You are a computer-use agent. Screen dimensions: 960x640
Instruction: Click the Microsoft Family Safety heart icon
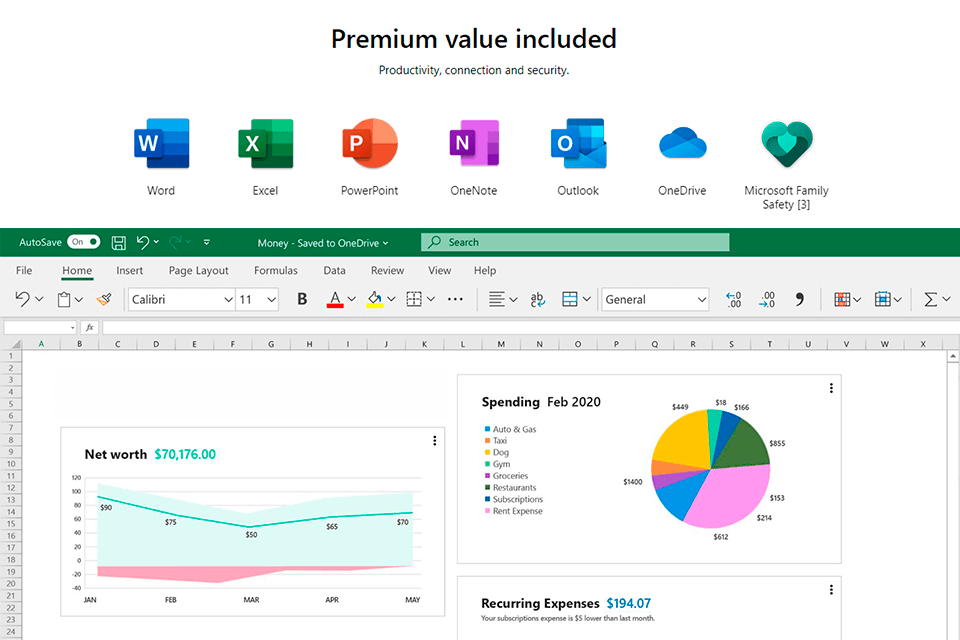point(787,144)
